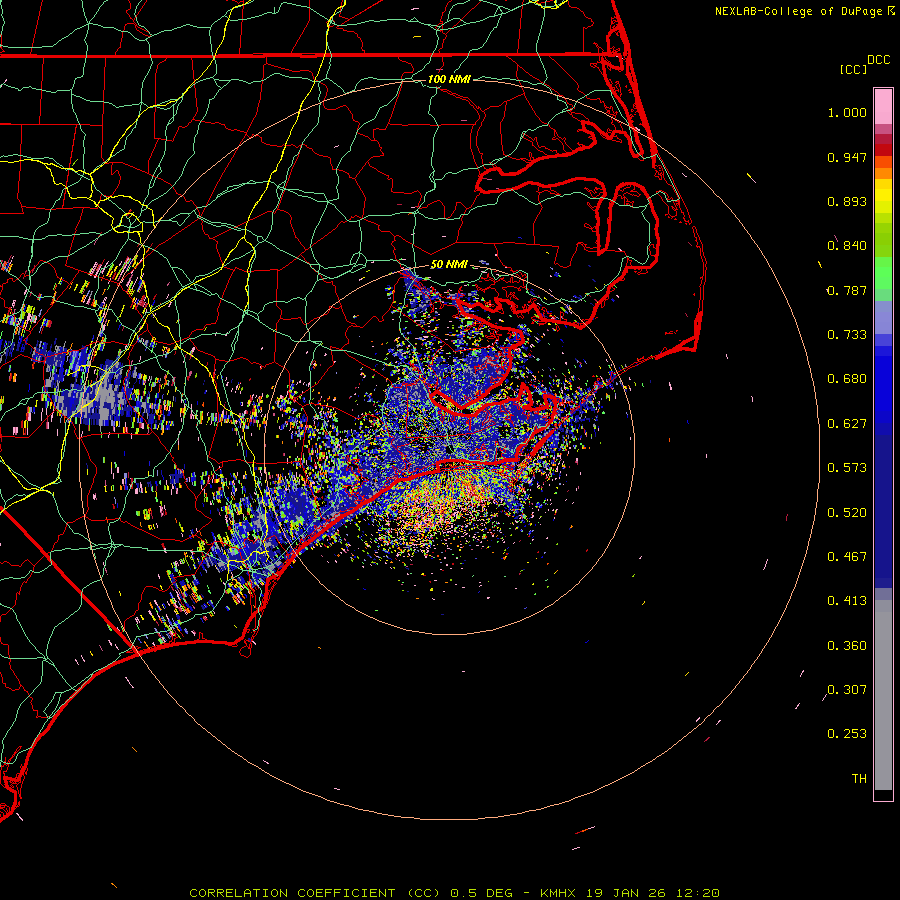Click the 0.840 legend value
This screenshot has height=900, width=900.
point(847,246)
